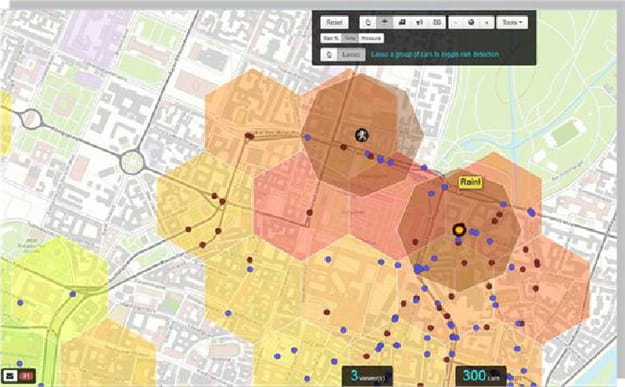This screenshot has height=387, width=625.
Task: Click the truck vehicle icon in toolbar
Action: [x=402, y=22]
